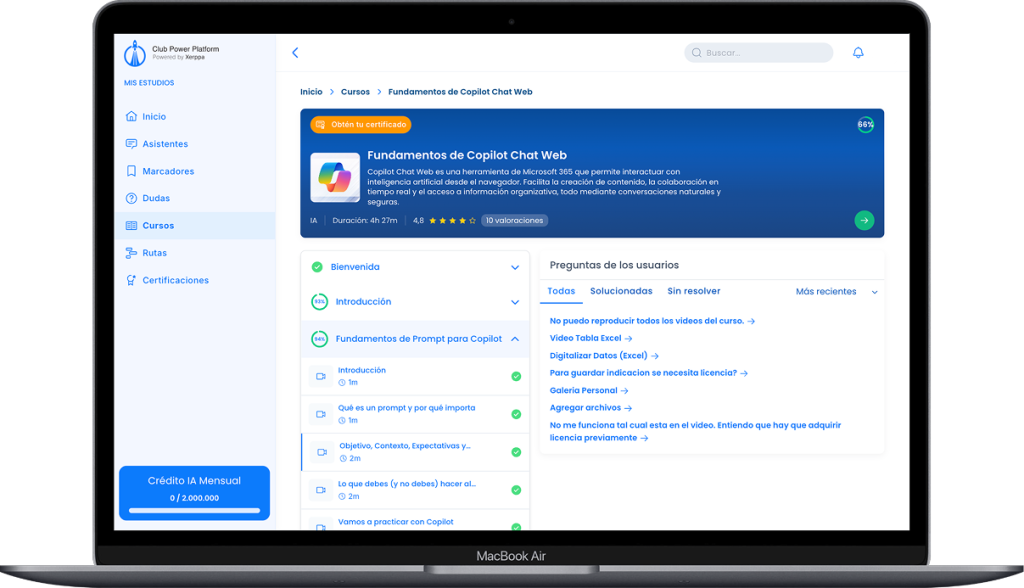Switch to the Sin resolver tab
The width and height of the screenshot is (1024, 588).
pos(693,291)
